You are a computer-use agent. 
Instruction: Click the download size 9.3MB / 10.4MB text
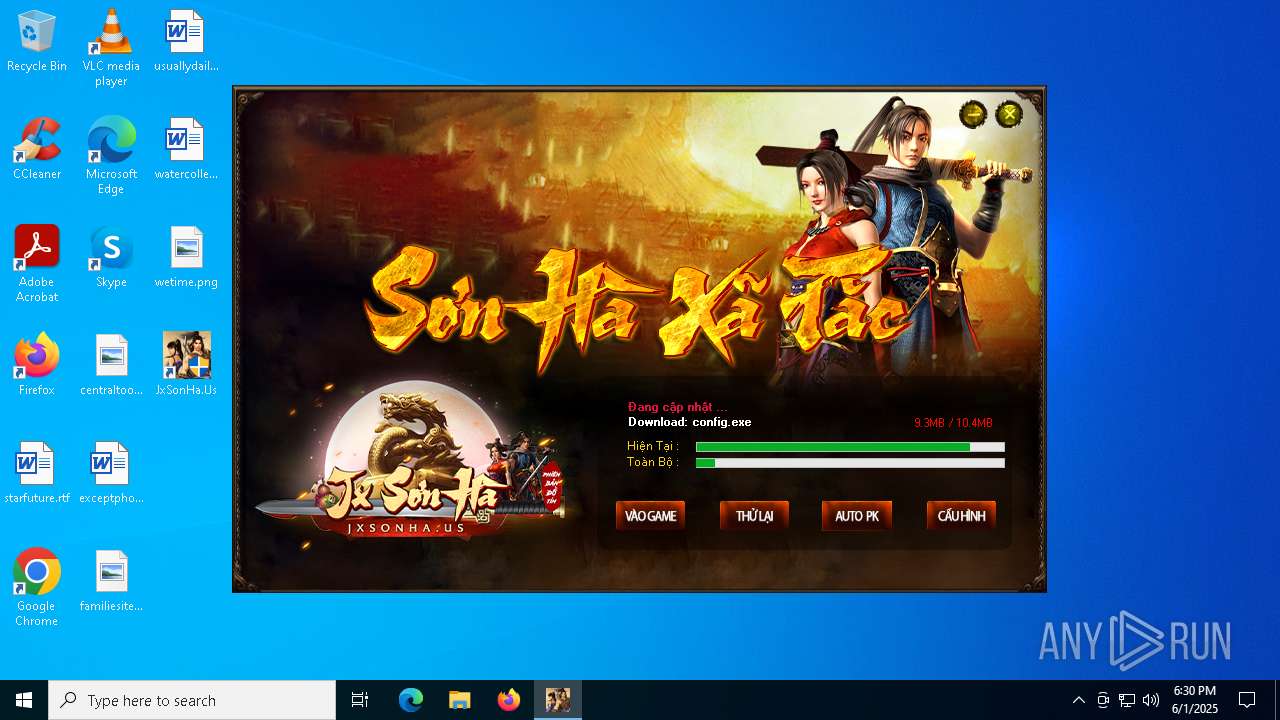(x=953, y=423)
